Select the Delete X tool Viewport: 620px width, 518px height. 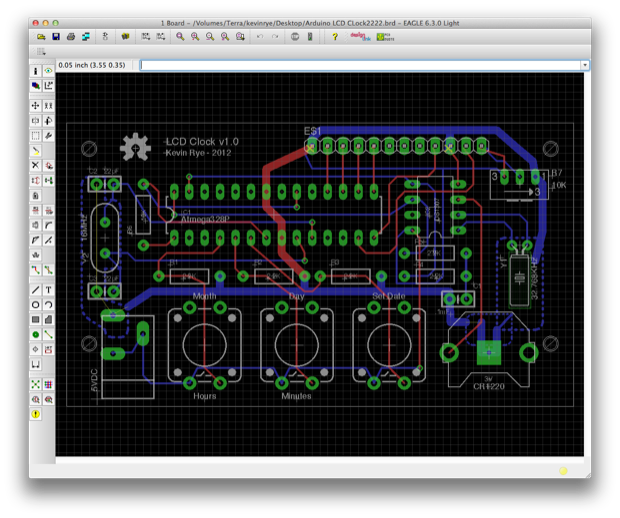tap(36, 165)
